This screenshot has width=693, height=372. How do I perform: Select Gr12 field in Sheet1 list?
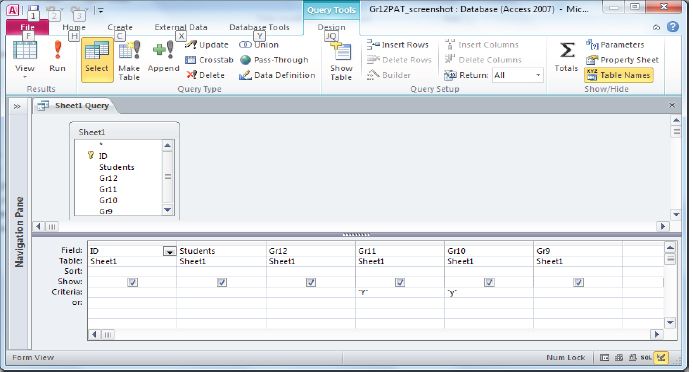pos(108,178)
